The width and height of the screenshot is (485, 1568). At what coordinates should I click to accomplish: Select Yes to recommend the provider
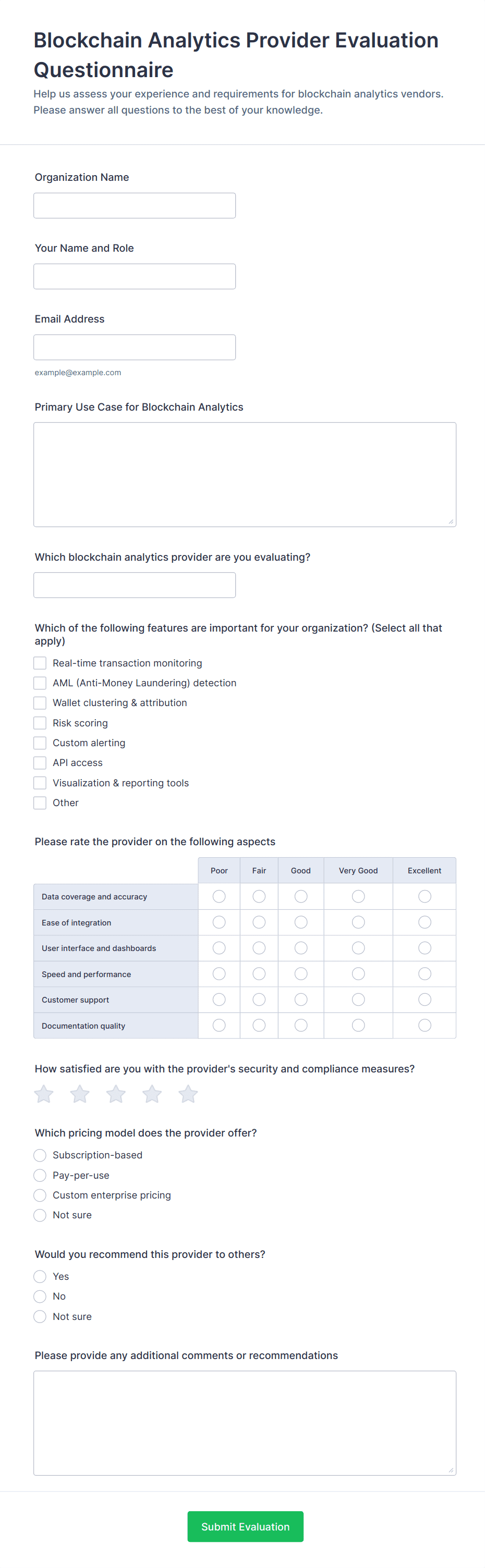(40, 1276)
